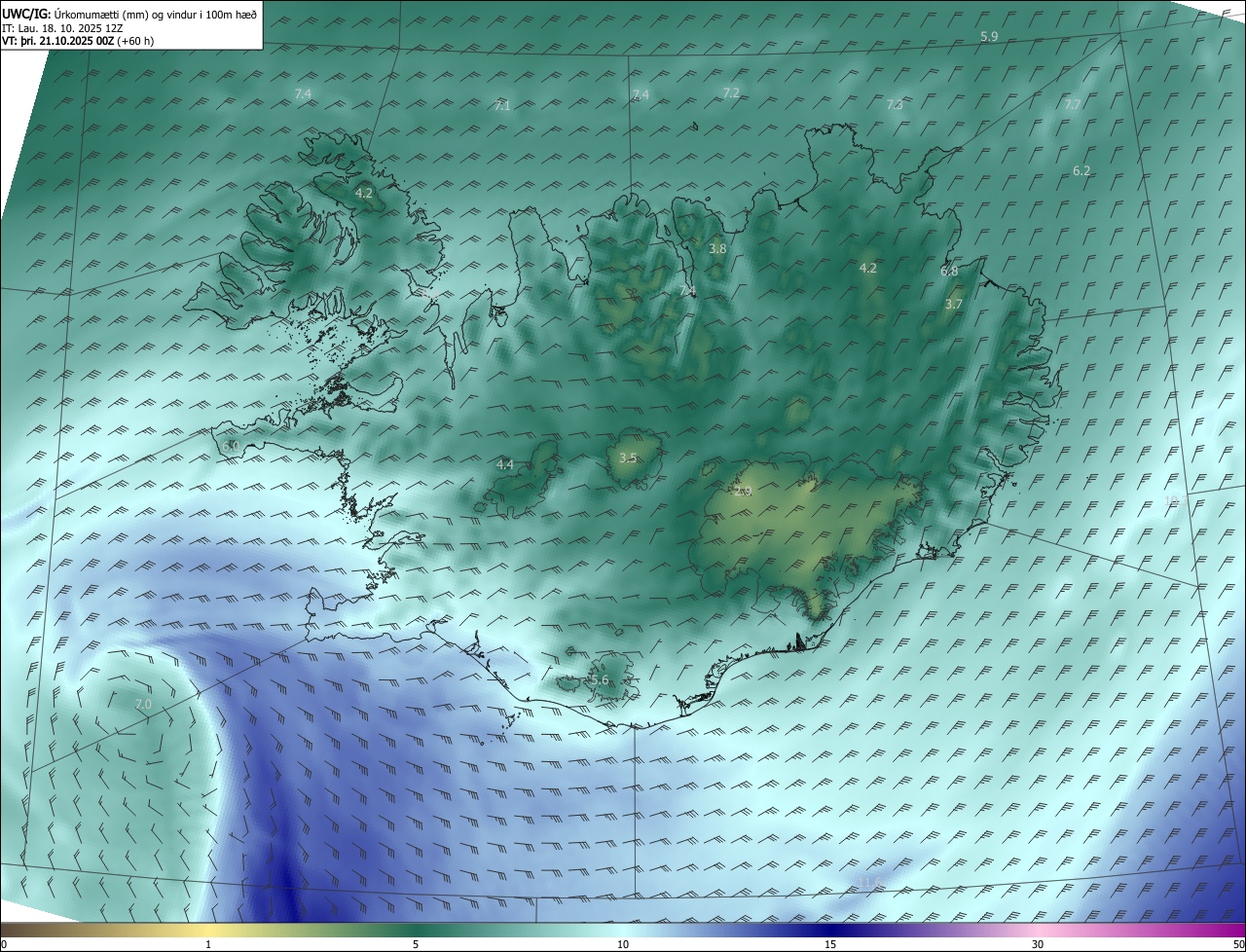Image resolution: width=1246 pixels, height=952 pixels.
Task: Click the 3.8 value label
Action: (x=717, y=248)
